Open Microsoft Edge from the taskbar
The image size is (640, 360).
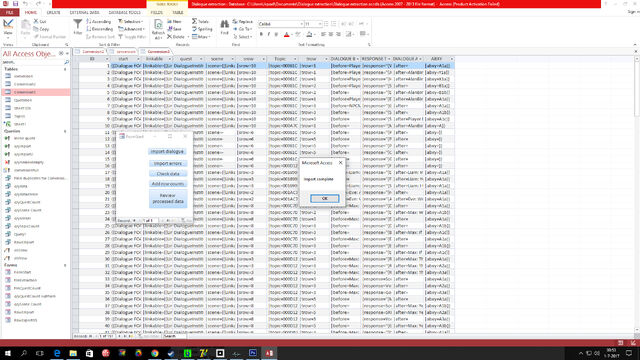click(57, 353)
